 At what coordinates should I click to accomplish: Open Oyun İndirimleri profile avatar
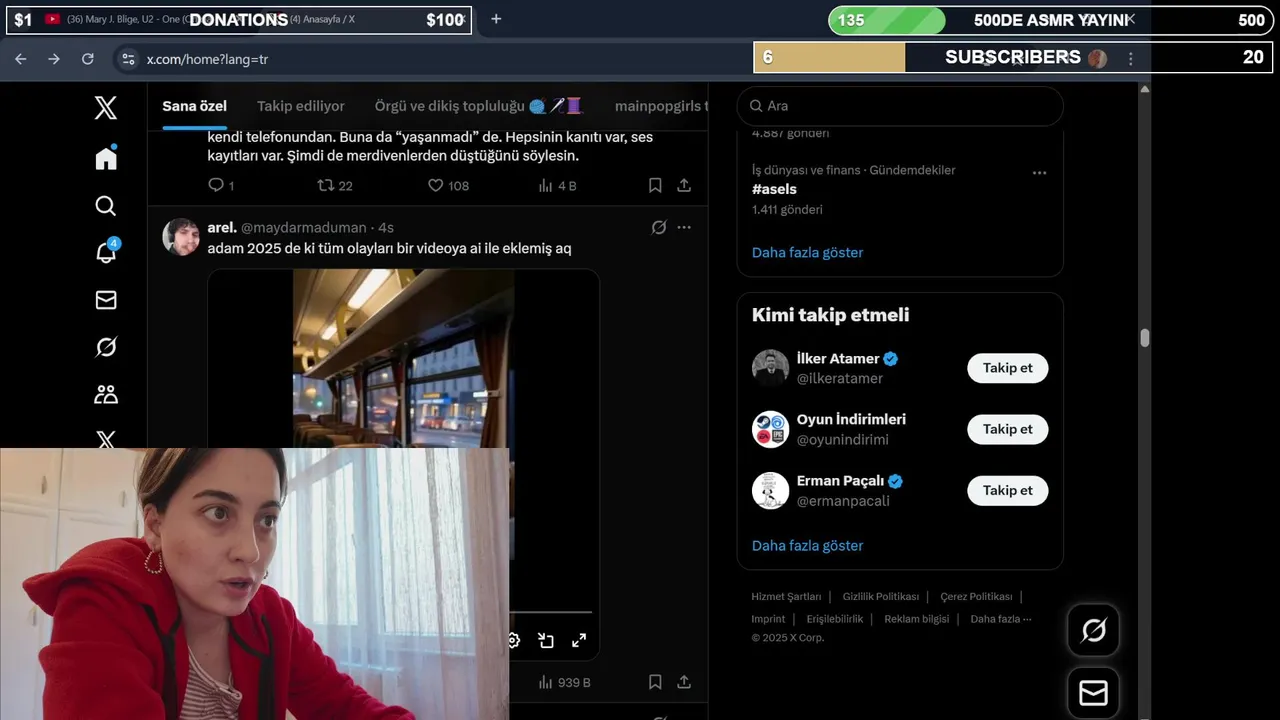771,429
